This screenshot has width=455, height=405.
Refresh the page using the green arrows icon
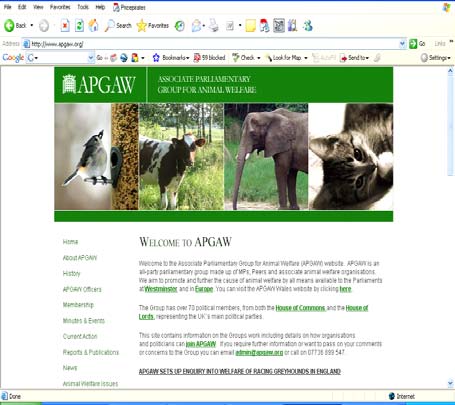(79, 26)
